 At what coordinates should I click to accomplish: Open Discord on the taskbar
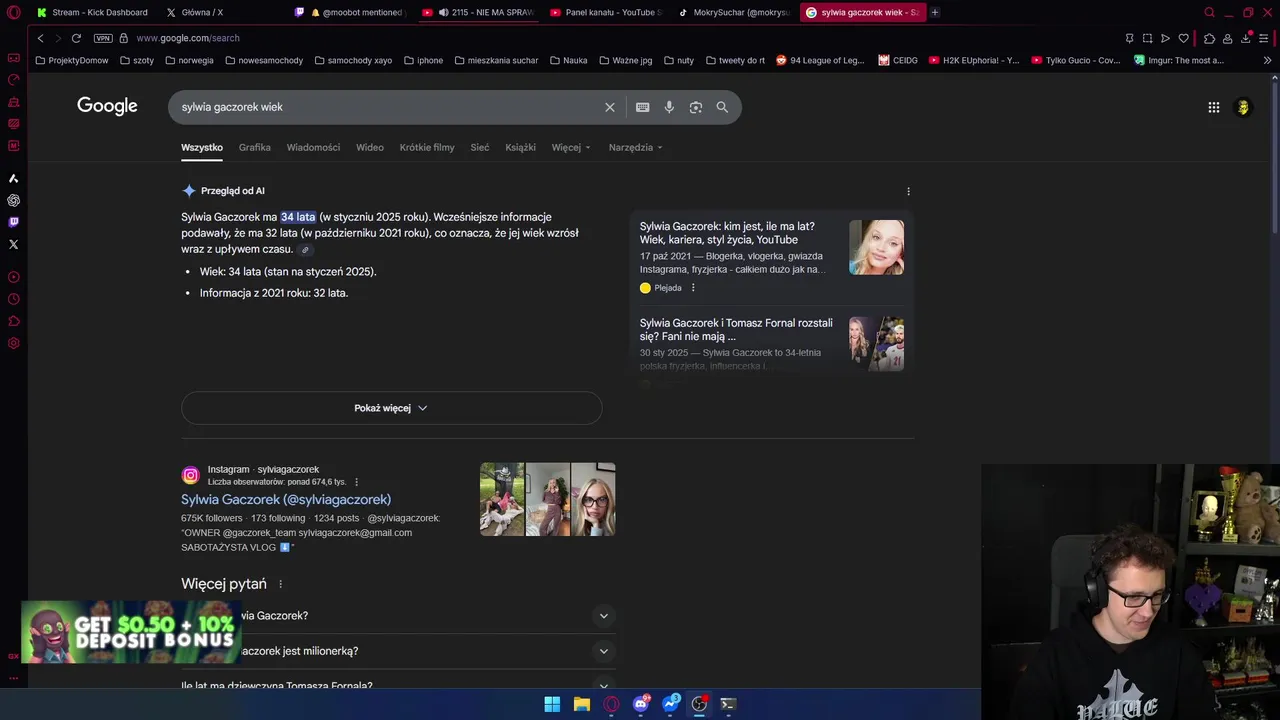(641, 704)
